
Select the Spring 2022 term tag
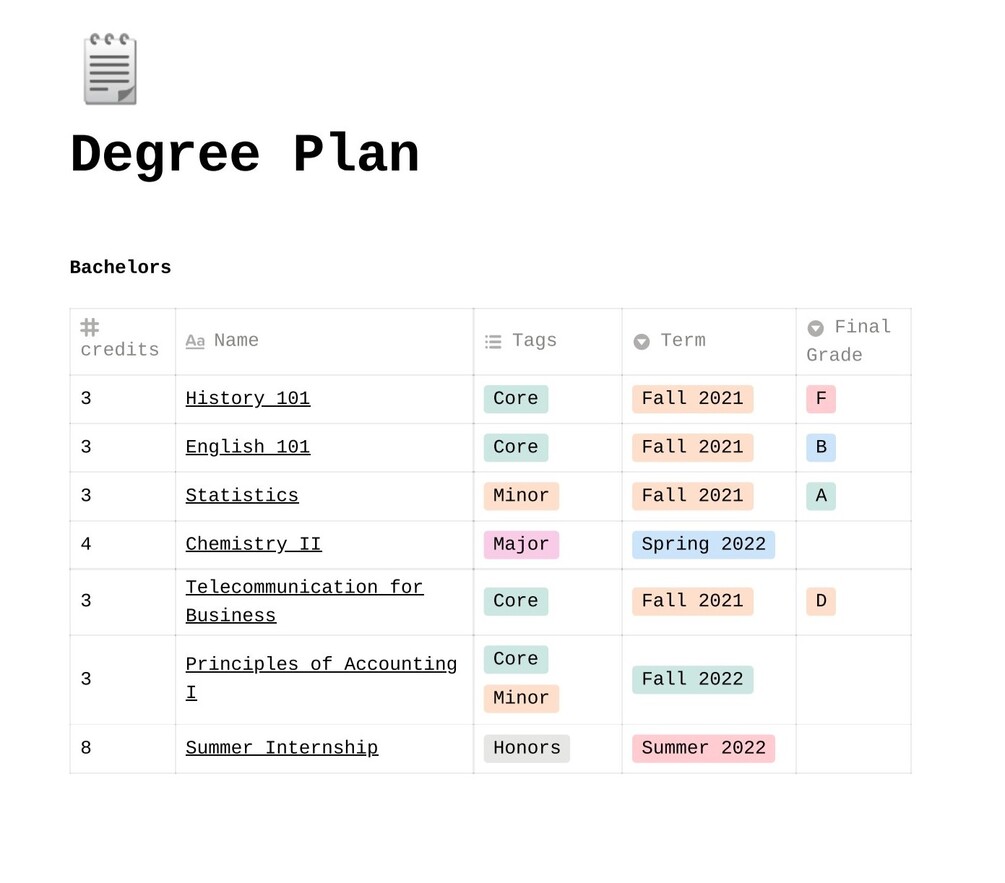click(703, 544)
